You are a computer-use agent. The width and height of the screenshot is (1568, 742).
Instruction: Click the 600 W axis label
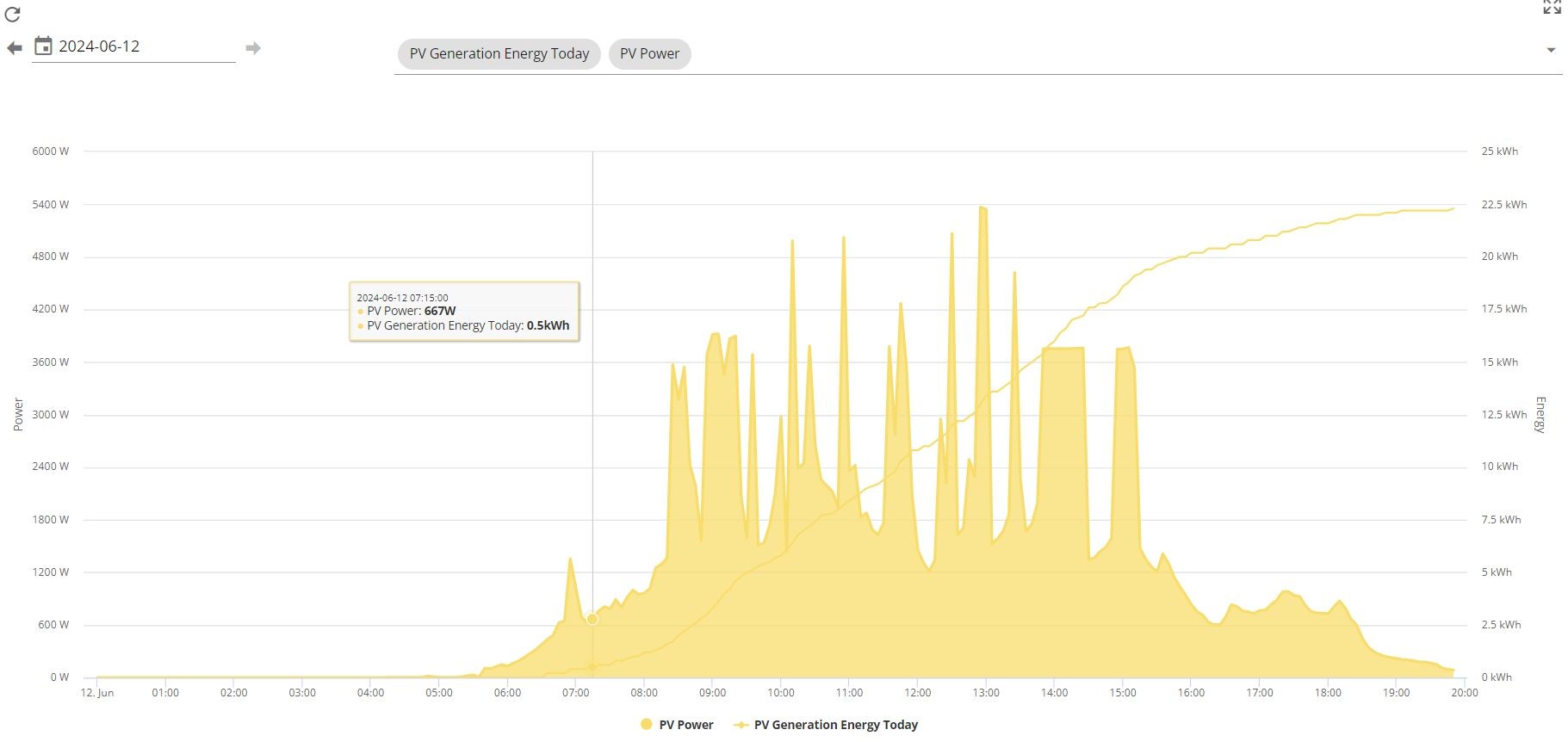[53, 625]
